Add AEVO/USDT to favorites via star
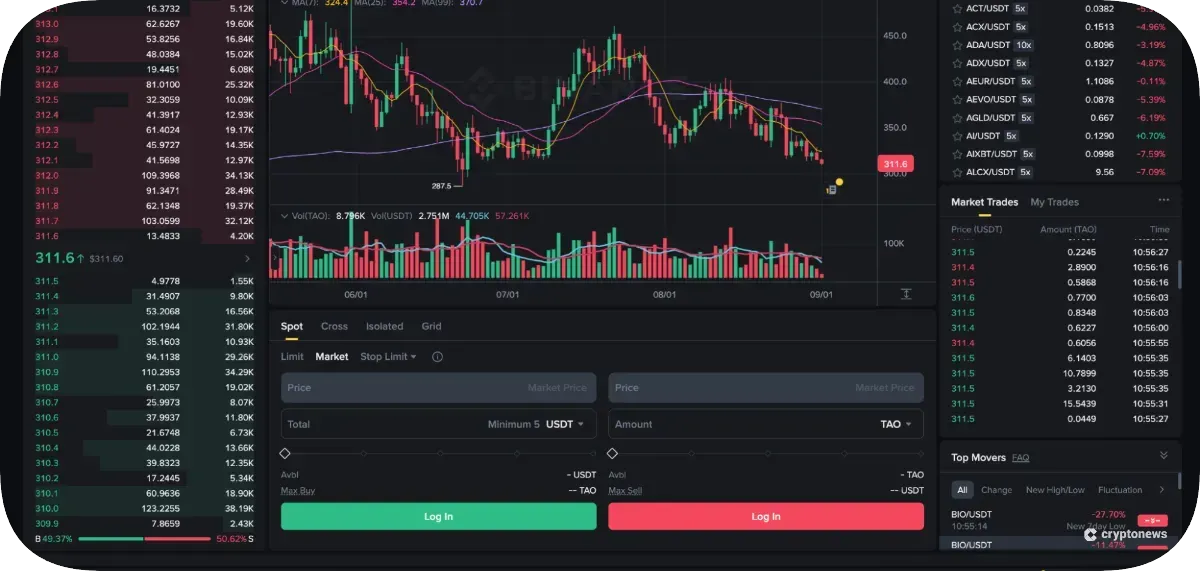Screen dimensions: 1200x571 click(x=957, y=100)
